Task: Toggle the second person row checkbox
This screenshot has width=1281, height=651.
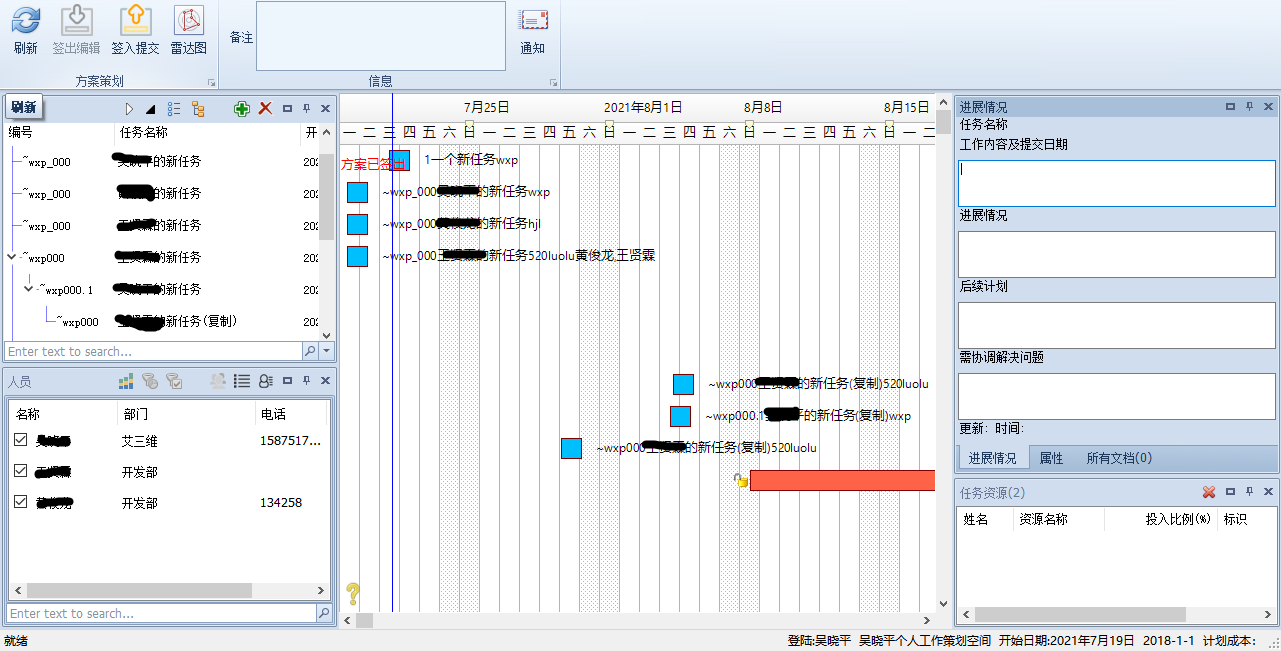Action: coord(21,471)
